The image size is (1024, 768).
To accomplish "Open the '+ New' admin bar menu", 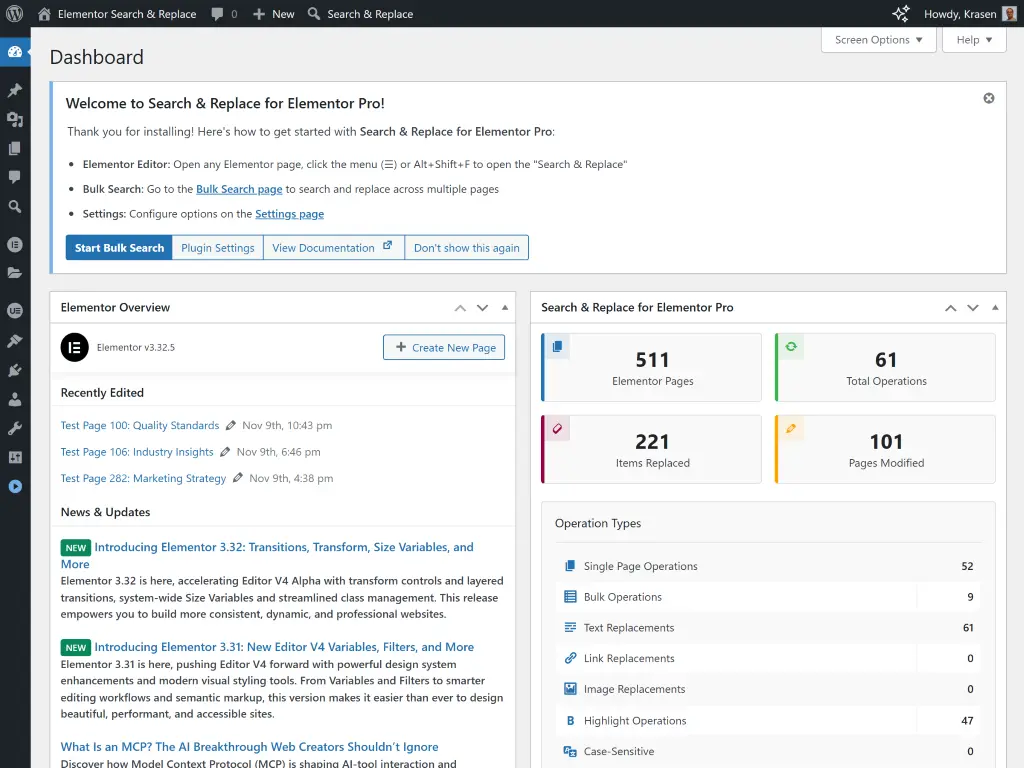I will [272, 13].
